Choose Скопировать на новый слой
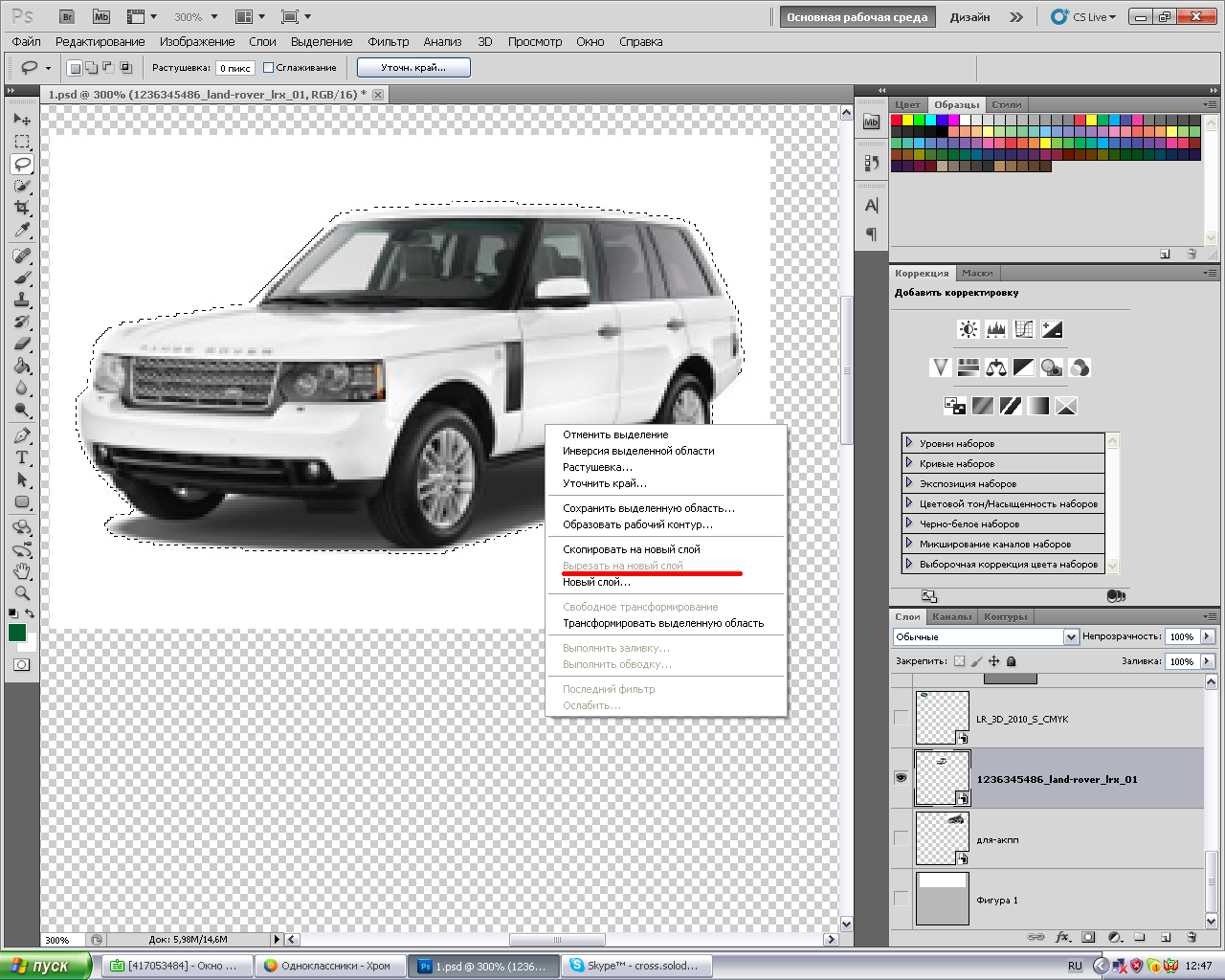 (x=632, y=549)
